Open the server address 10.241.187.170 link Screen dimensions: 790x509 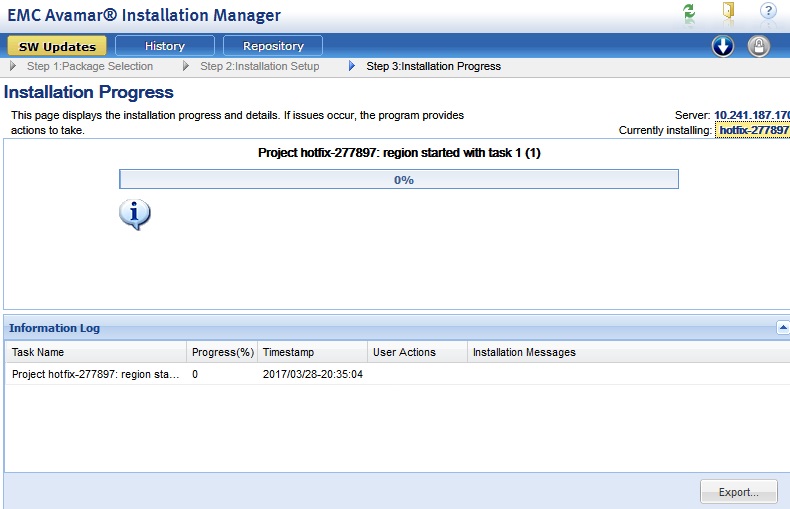coord(752,115)
